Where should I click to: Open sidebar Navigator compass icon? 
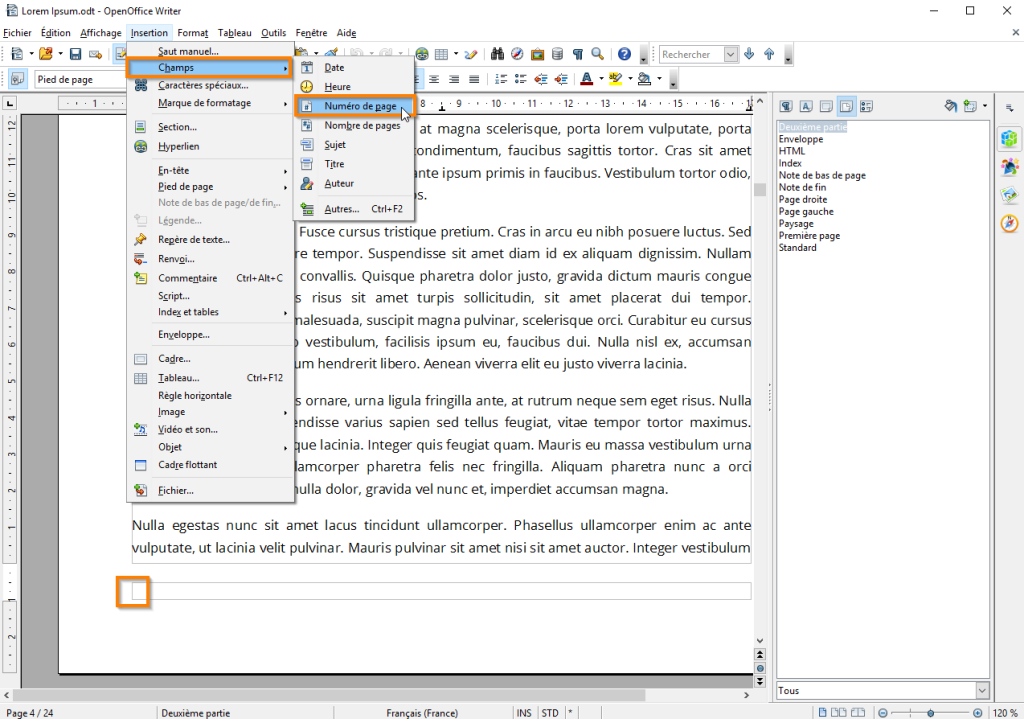coord(1010,223)
